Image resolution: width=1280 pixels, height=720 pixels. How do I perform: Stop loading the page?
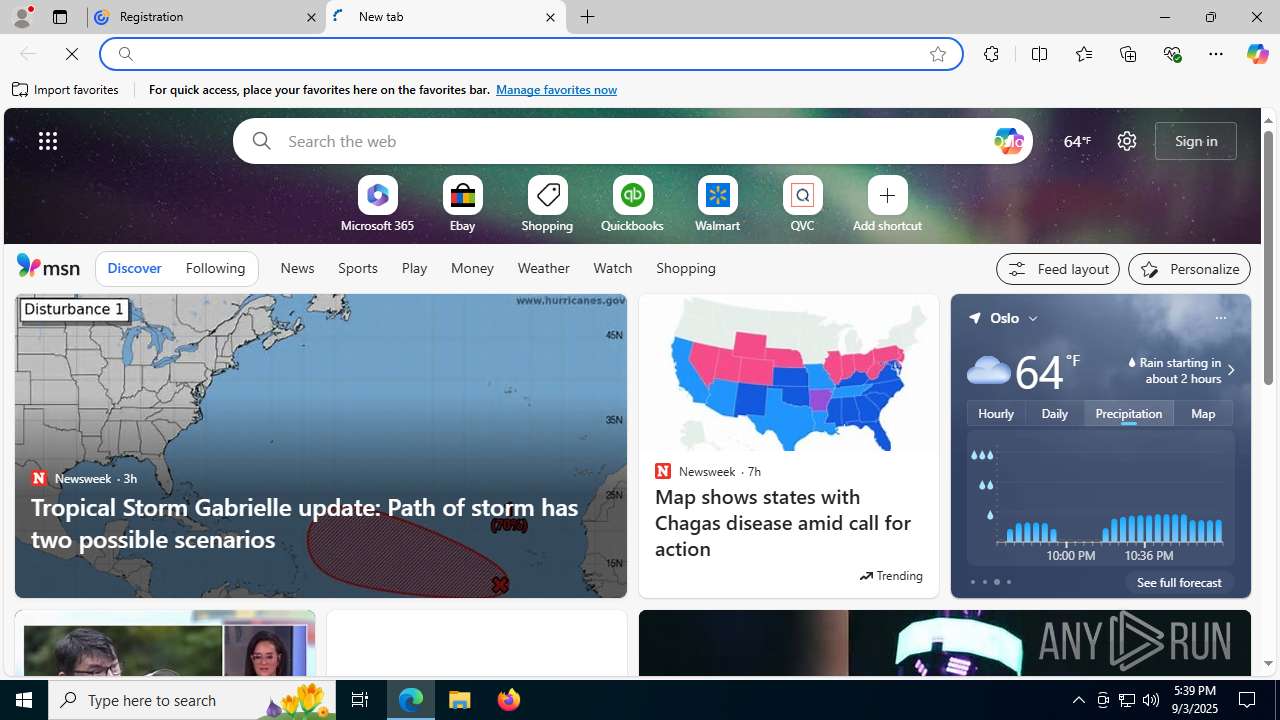72,54
